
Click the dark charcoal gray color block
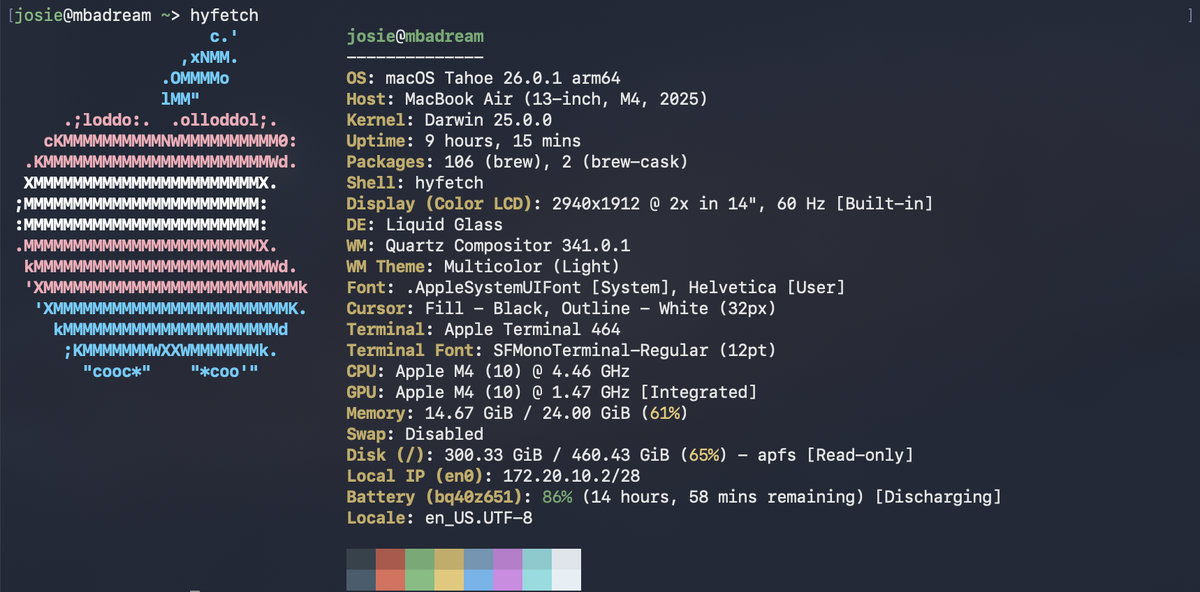361,559
